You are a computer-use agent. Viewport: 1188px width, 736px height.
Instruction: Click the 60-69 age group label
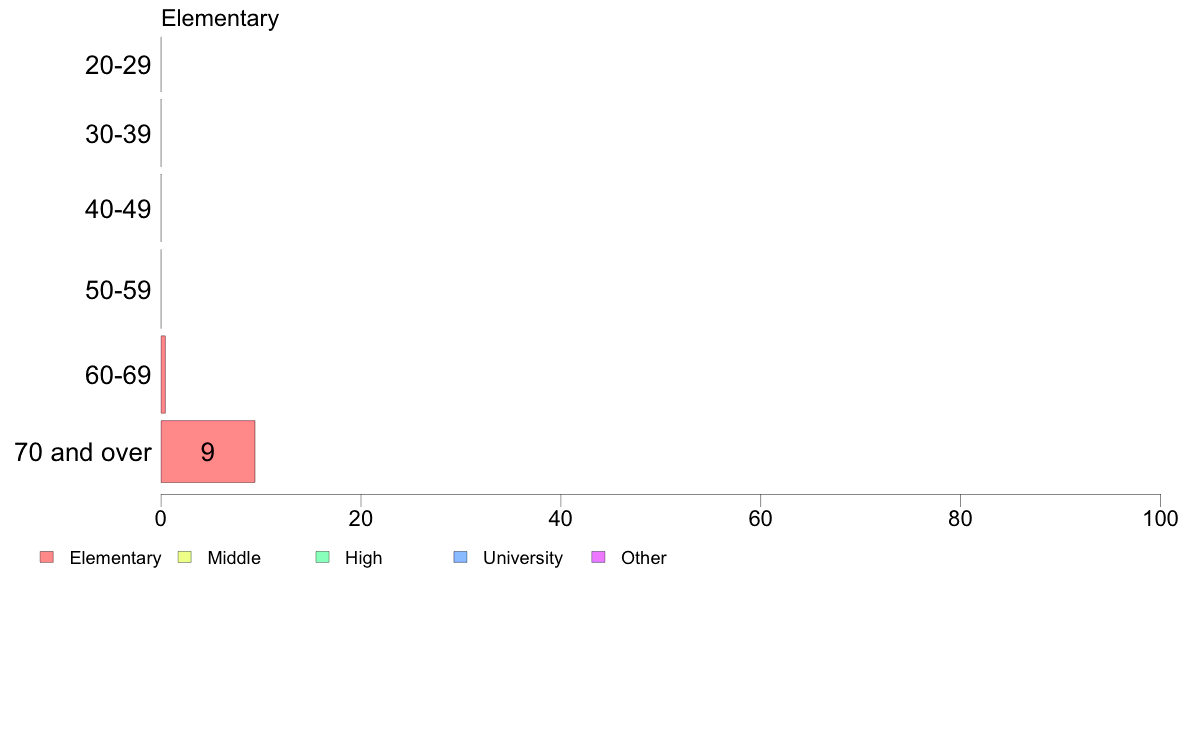[x=118, y=374]
